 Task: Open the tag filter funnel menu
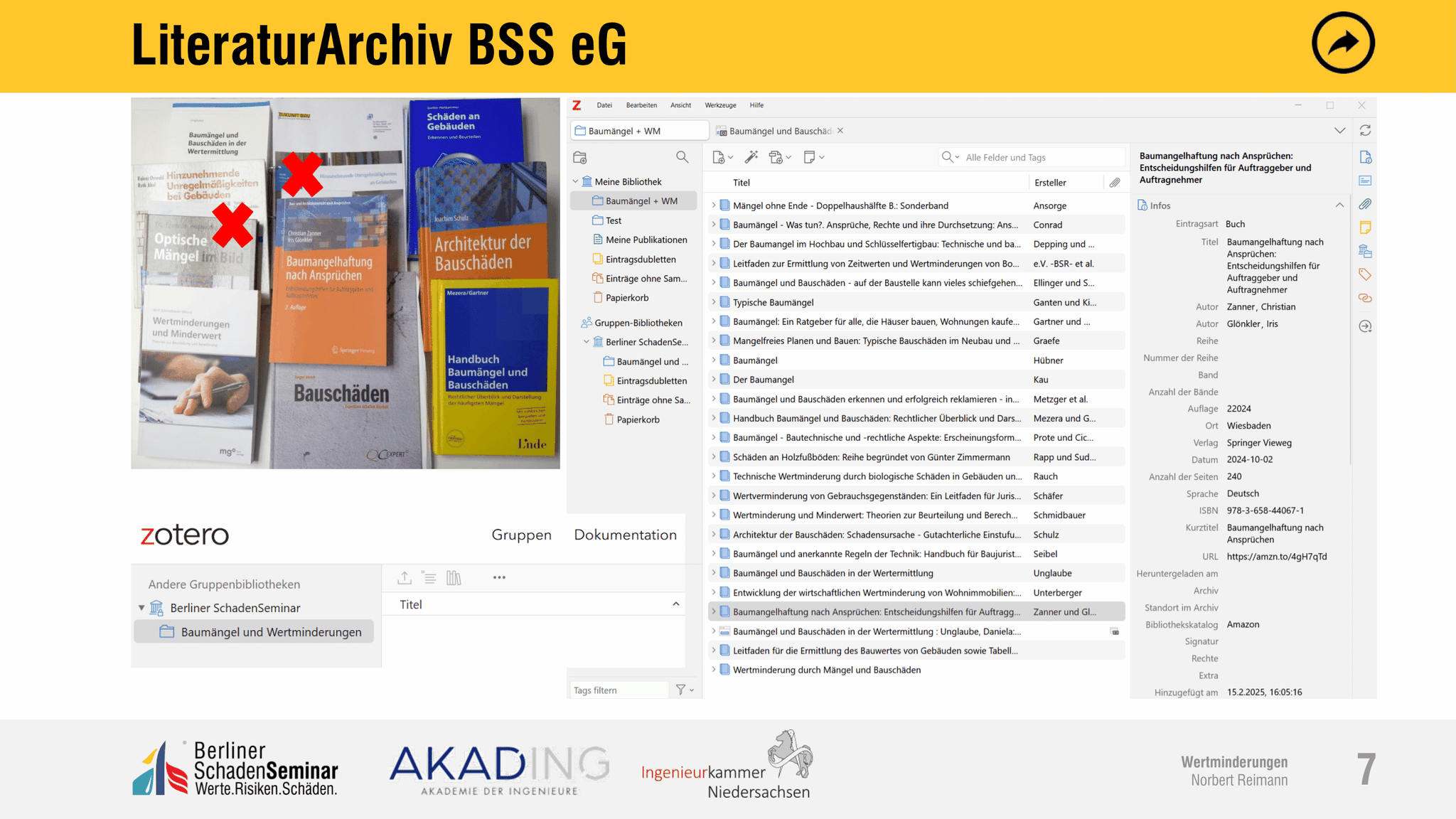pos(685,690)
